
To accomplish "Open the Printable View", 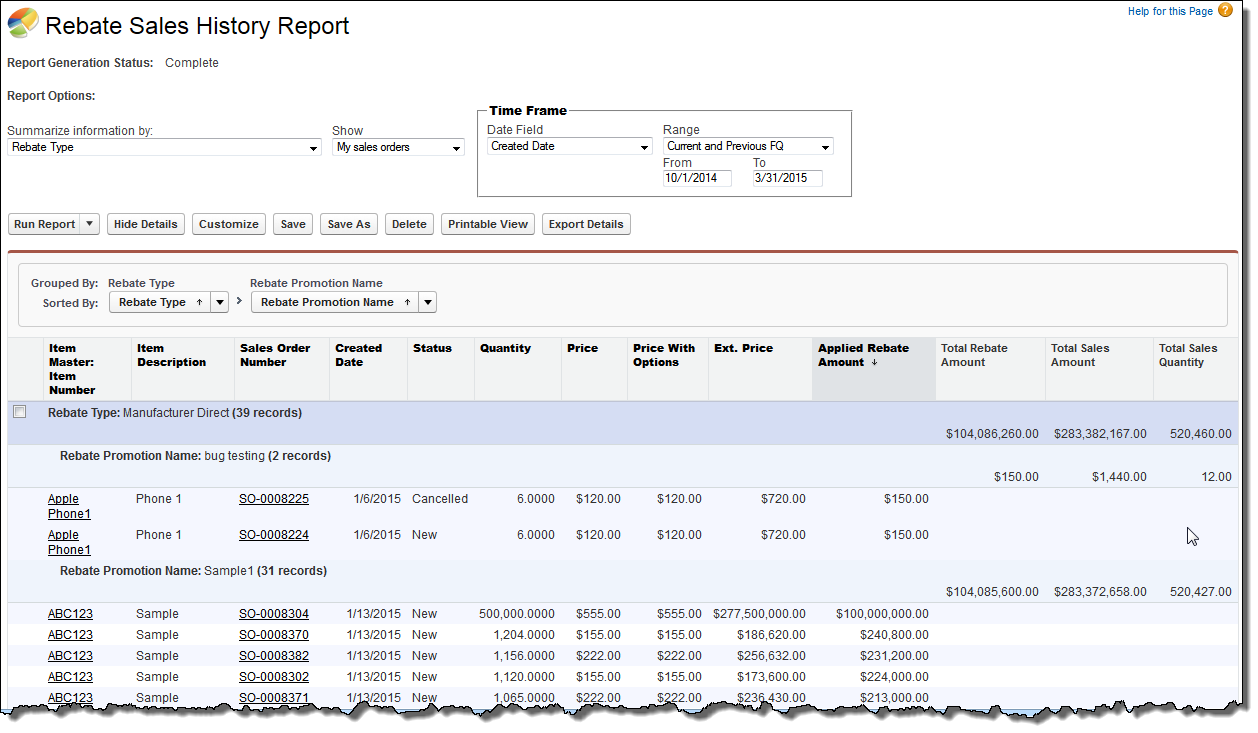I will pos(487,224).
